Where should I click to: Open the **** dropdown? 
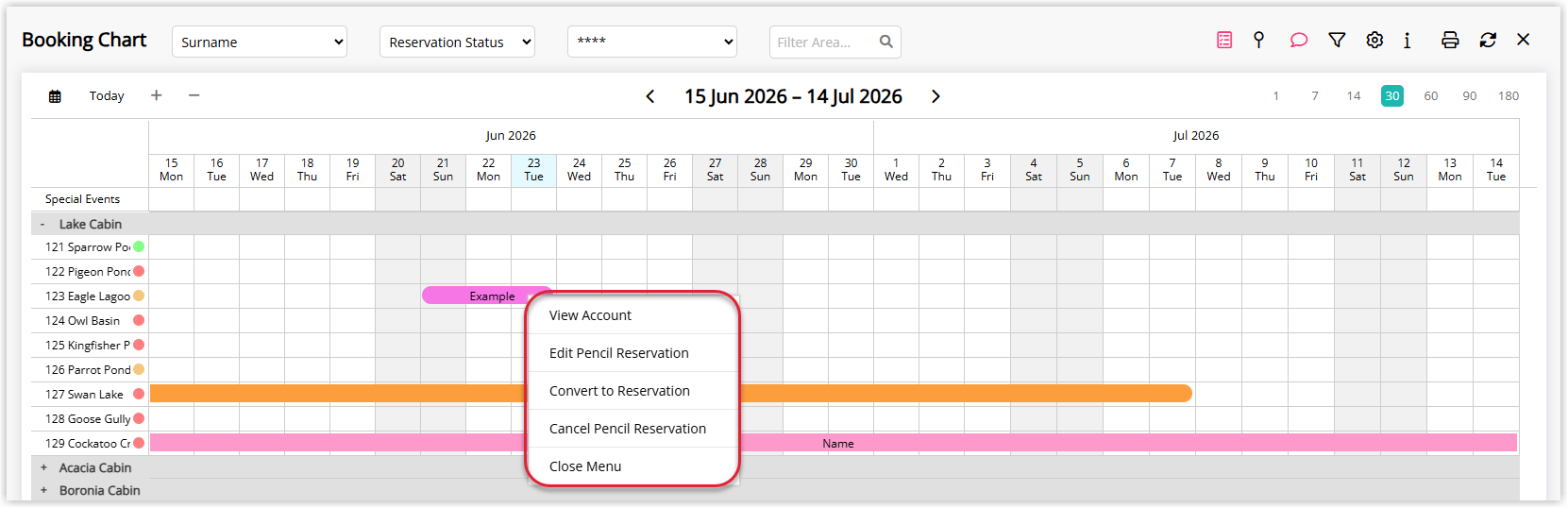point(652,42)
